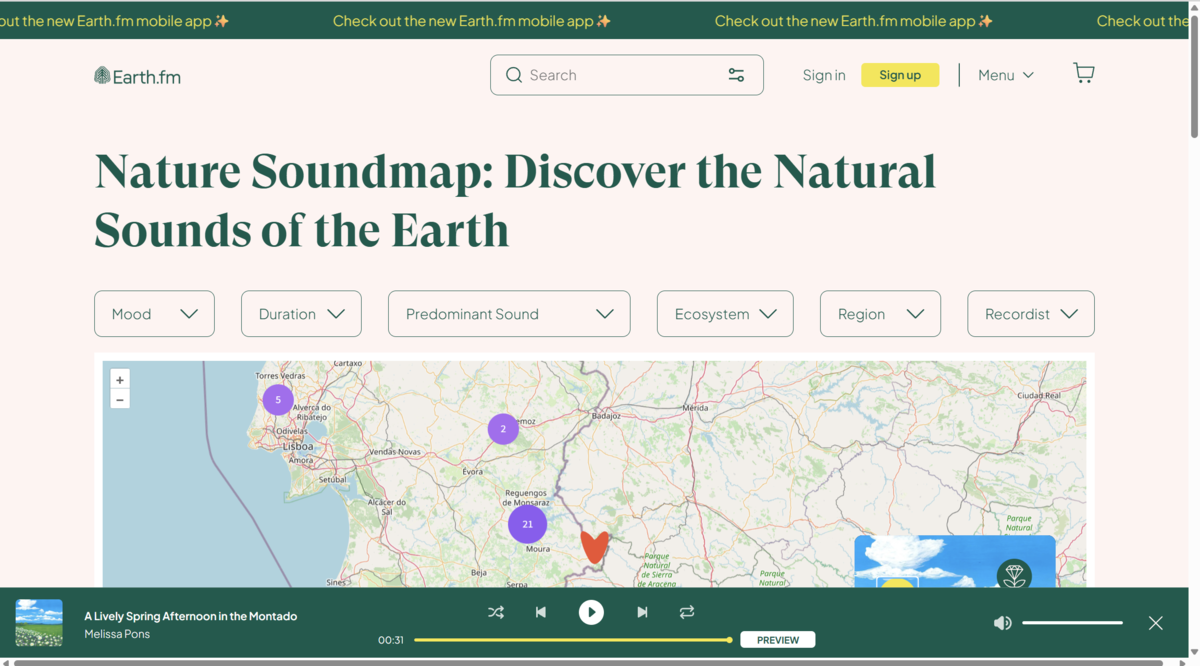The width and height of the screenshot is (1200, 666).
Task: Click the 00:31 elapsed time
Action: click(391, 640)
